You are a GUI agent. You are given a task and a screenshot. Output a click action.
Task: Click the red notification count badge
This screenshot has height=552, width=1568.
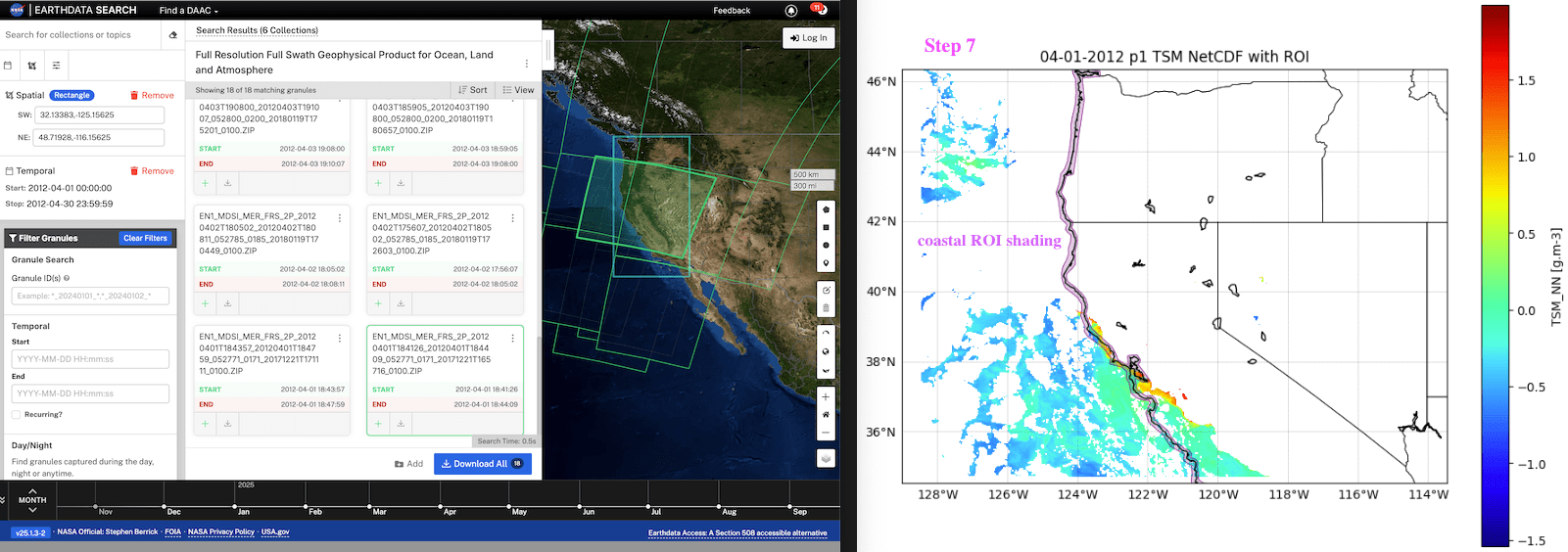tap(816, 8)
